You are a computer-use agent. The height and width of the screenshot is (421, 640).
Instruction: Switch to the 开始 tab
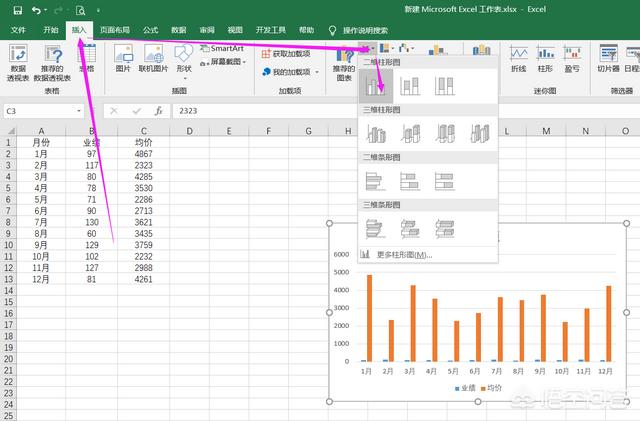coord(51,30)
